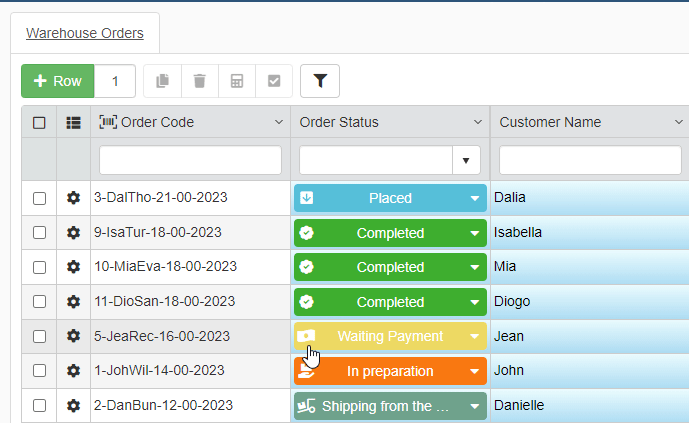Open the Order Code column menu chevron
Screen dimensions: 689x423
[x=278, y=123]
